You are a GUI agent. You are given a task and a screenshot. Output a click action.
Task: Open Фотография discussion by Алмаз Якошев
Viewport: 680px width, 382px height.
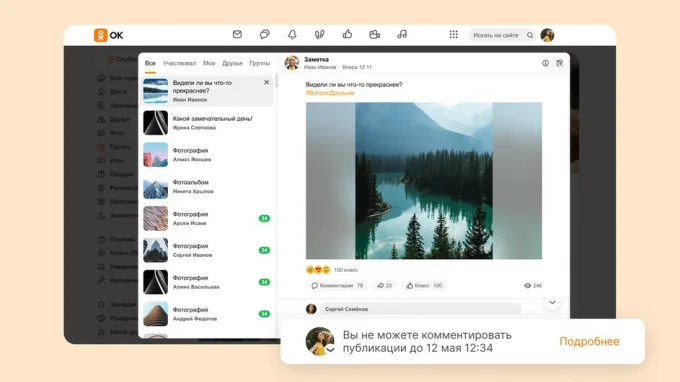(207, 155)
